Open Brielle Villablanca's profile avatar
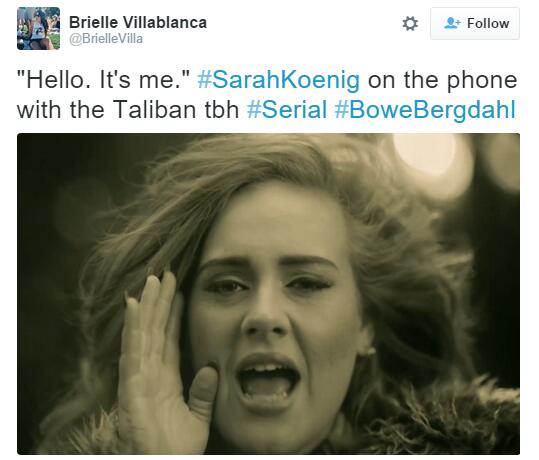Image resolution: width=539 pixels, height=460 pixels. (x=38, y=29)
